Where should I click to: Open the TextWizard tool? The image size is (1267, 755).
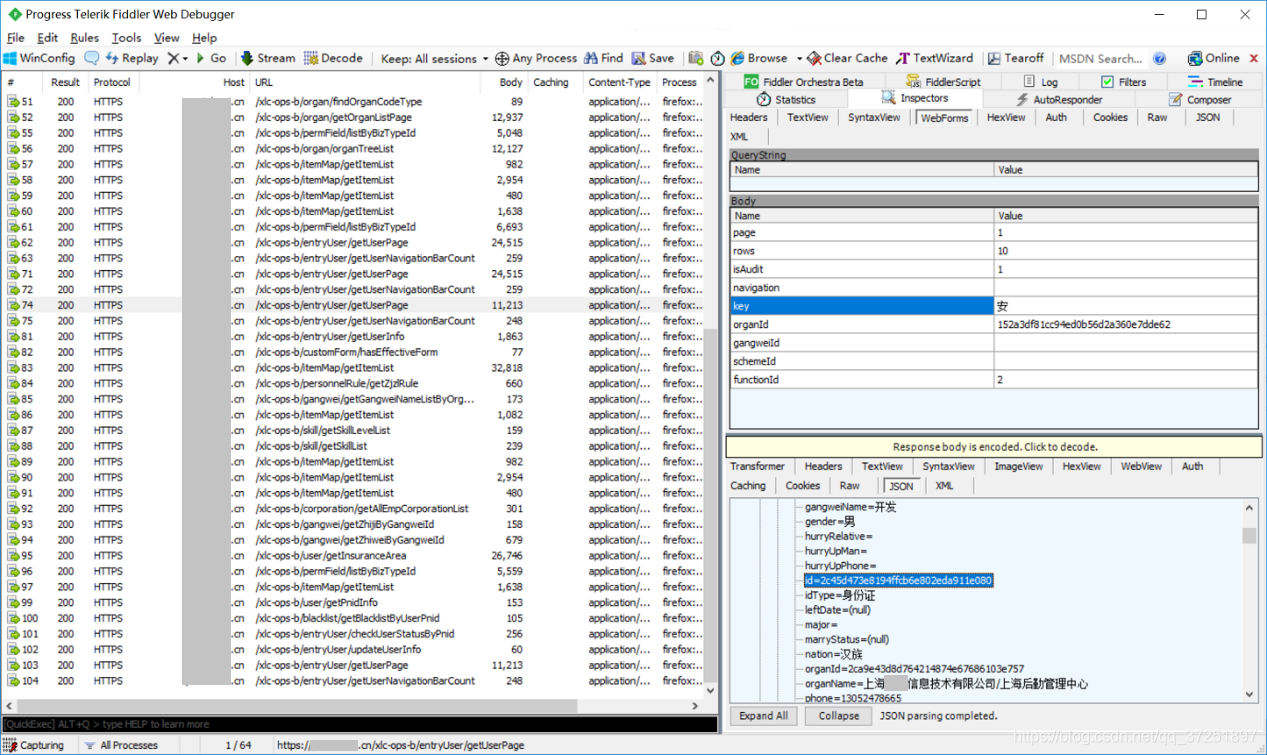(x=935, y=58)
